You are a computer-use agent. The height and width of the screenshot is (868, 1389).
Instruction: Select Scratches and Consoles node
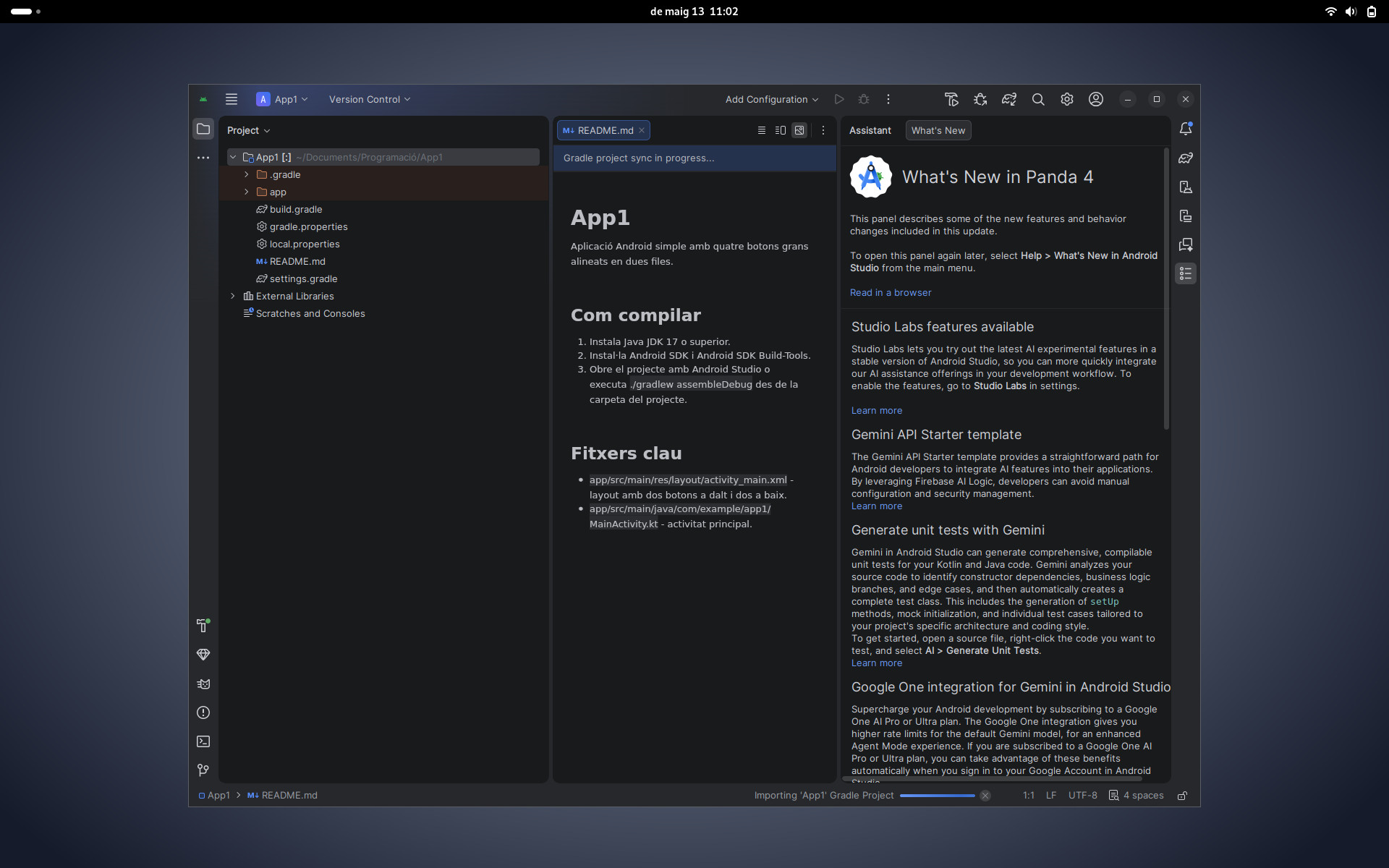[304, 313]
